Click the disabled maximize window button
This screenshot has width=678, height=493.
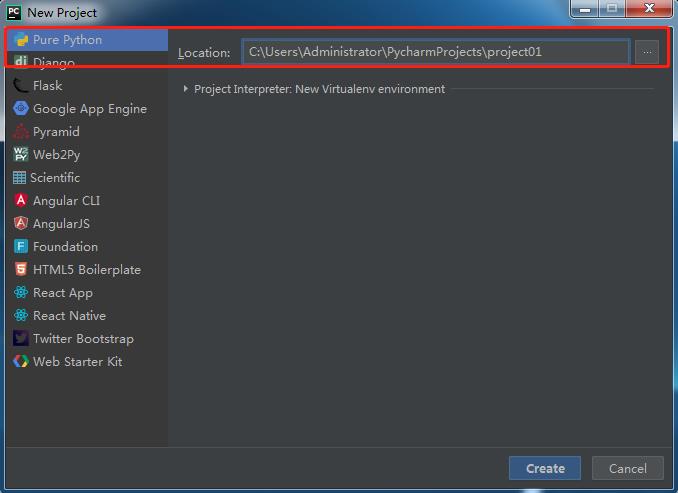tap(612, 8)
